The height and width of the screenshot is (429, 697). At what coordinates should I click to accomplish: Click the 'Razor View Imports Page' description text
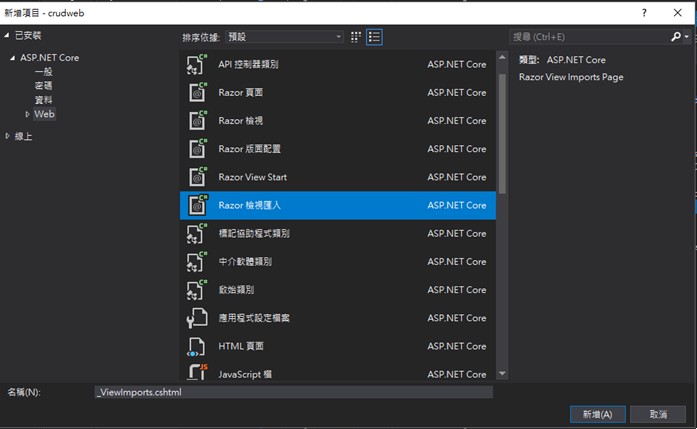click(x=571, y=77)
